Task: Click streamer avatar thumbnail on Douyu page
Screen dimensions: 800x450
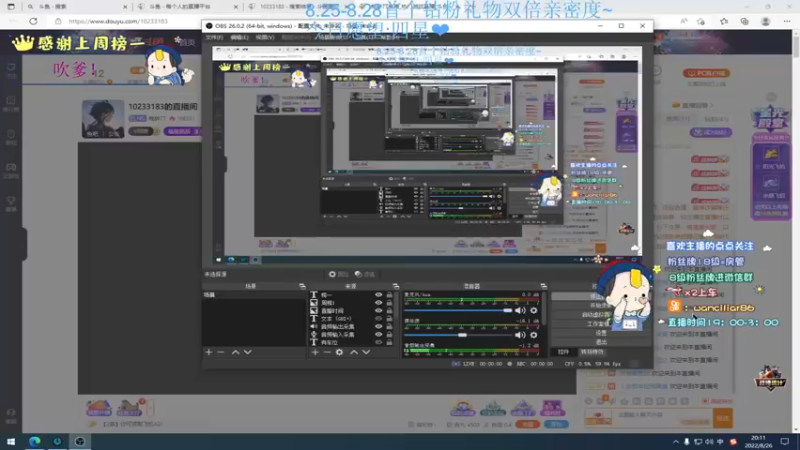Action: [103, 119]
